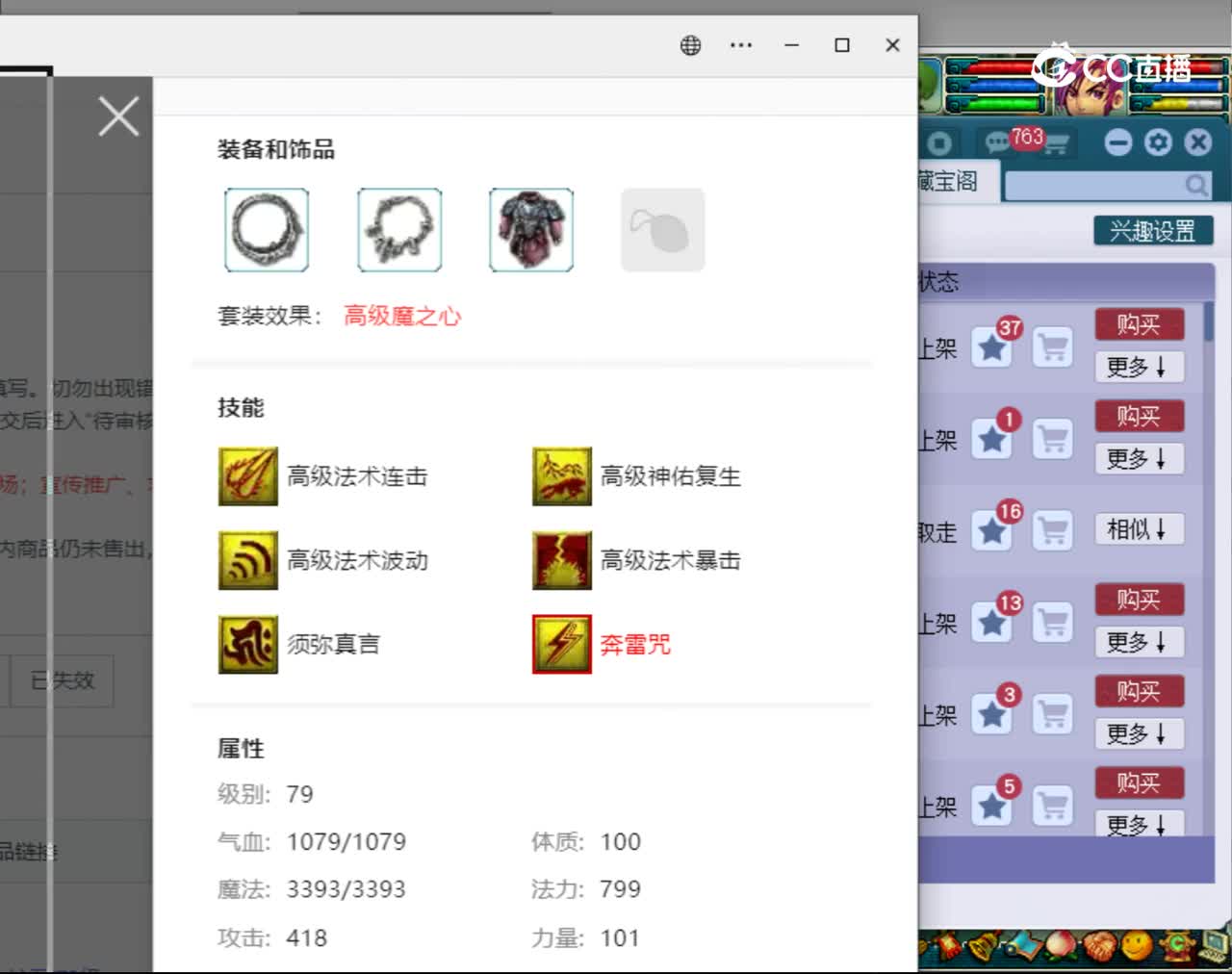Expand 更多 dropdown in the badge-13 row
1232x974 pixels.
[x=1140, y=642]
